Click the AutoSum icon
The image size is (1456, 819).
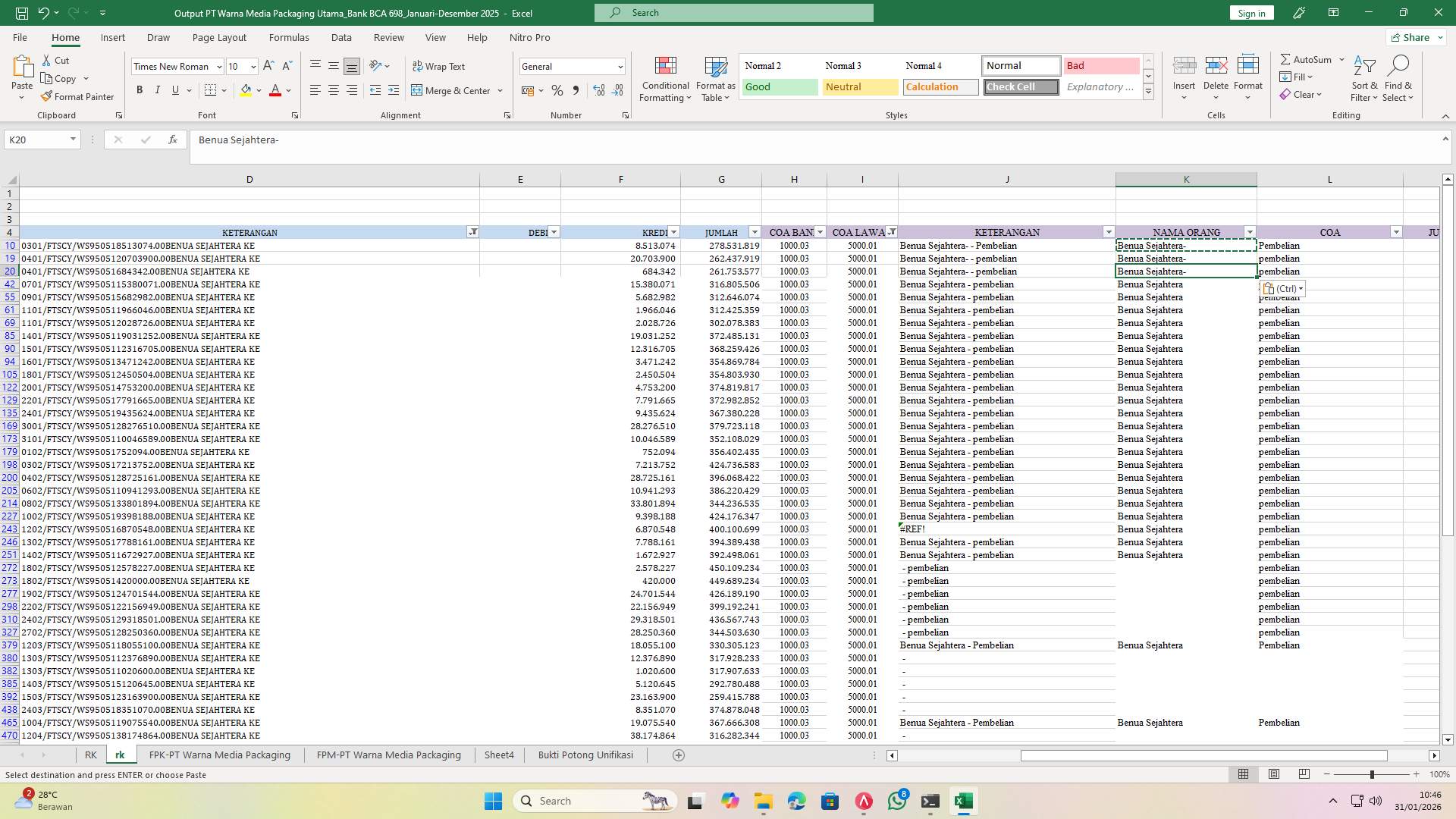coord(1287,58)
